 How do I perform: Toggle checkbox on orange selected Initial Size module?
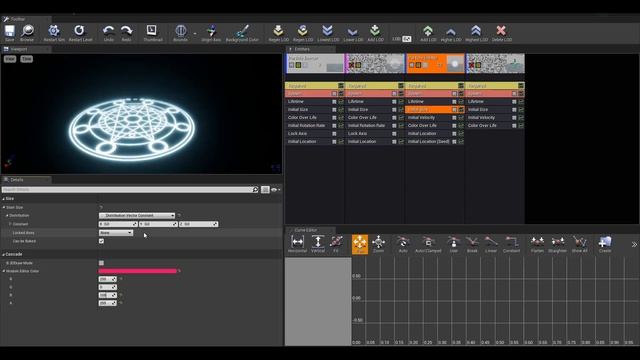tap(454, 109)
